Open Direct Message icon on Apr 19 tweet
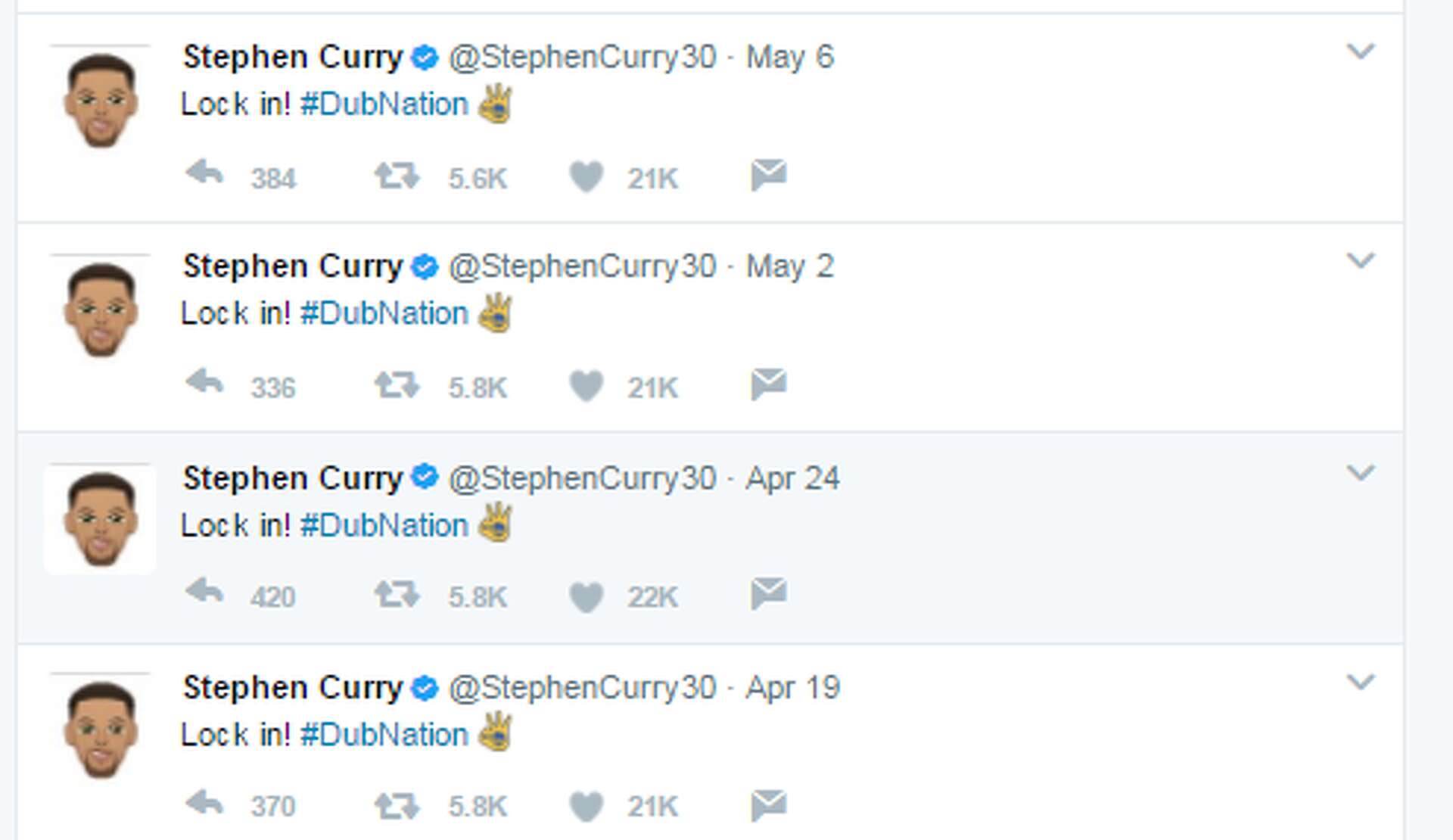The height and width of the screenshot is (840, 1453). 770,804
